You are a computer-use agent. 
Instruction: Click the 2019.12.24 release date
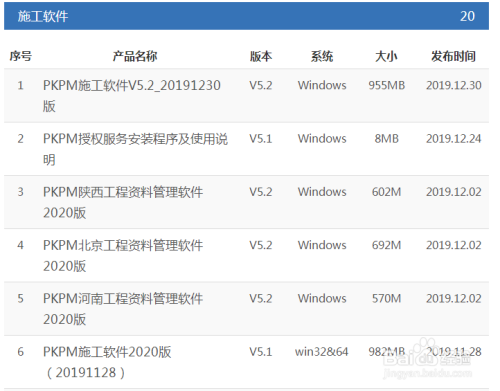(x=454, y=138)
